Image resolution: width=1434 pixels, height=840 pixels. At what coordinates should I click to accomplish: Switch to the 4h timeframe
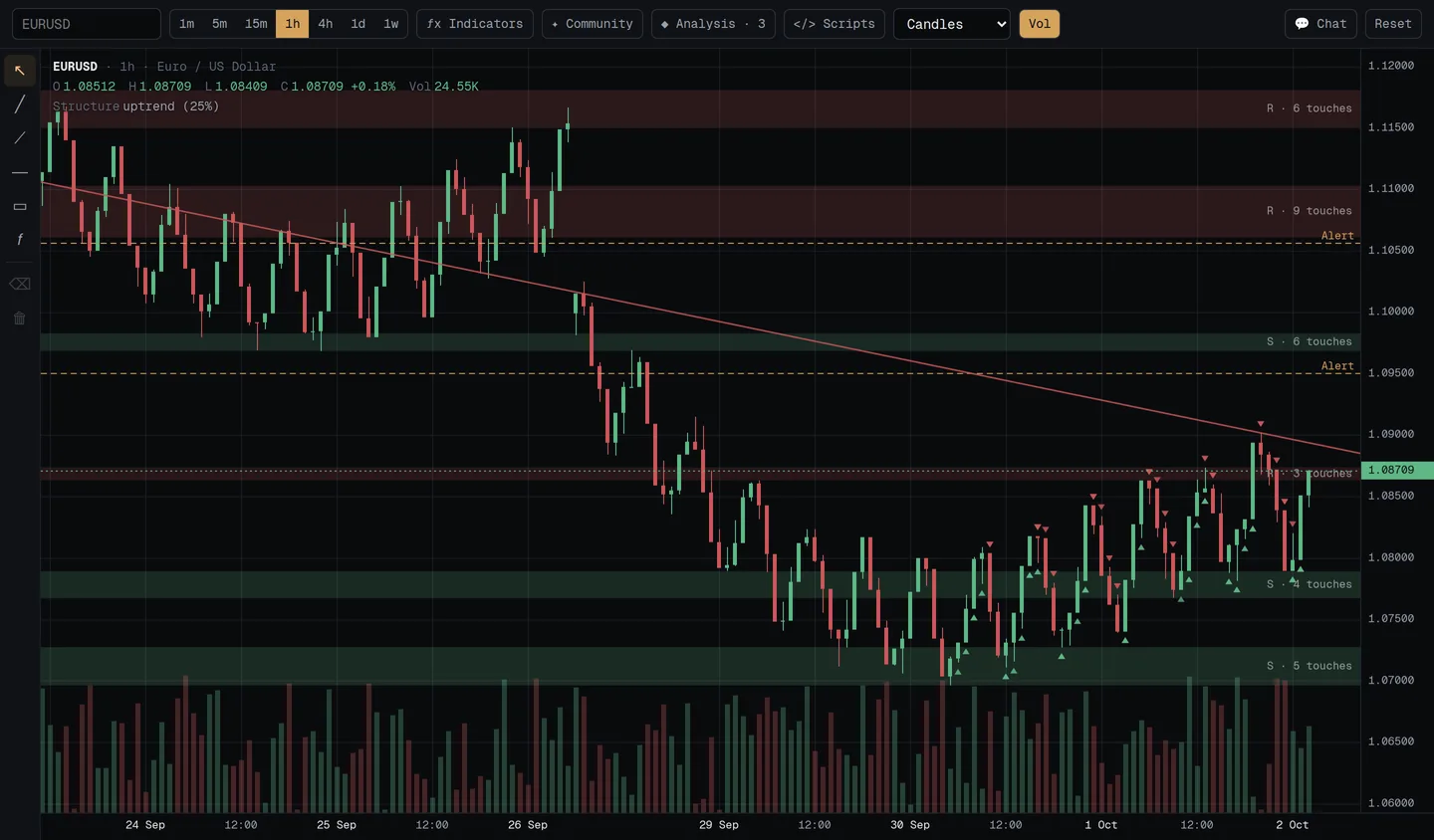point(326,24)
